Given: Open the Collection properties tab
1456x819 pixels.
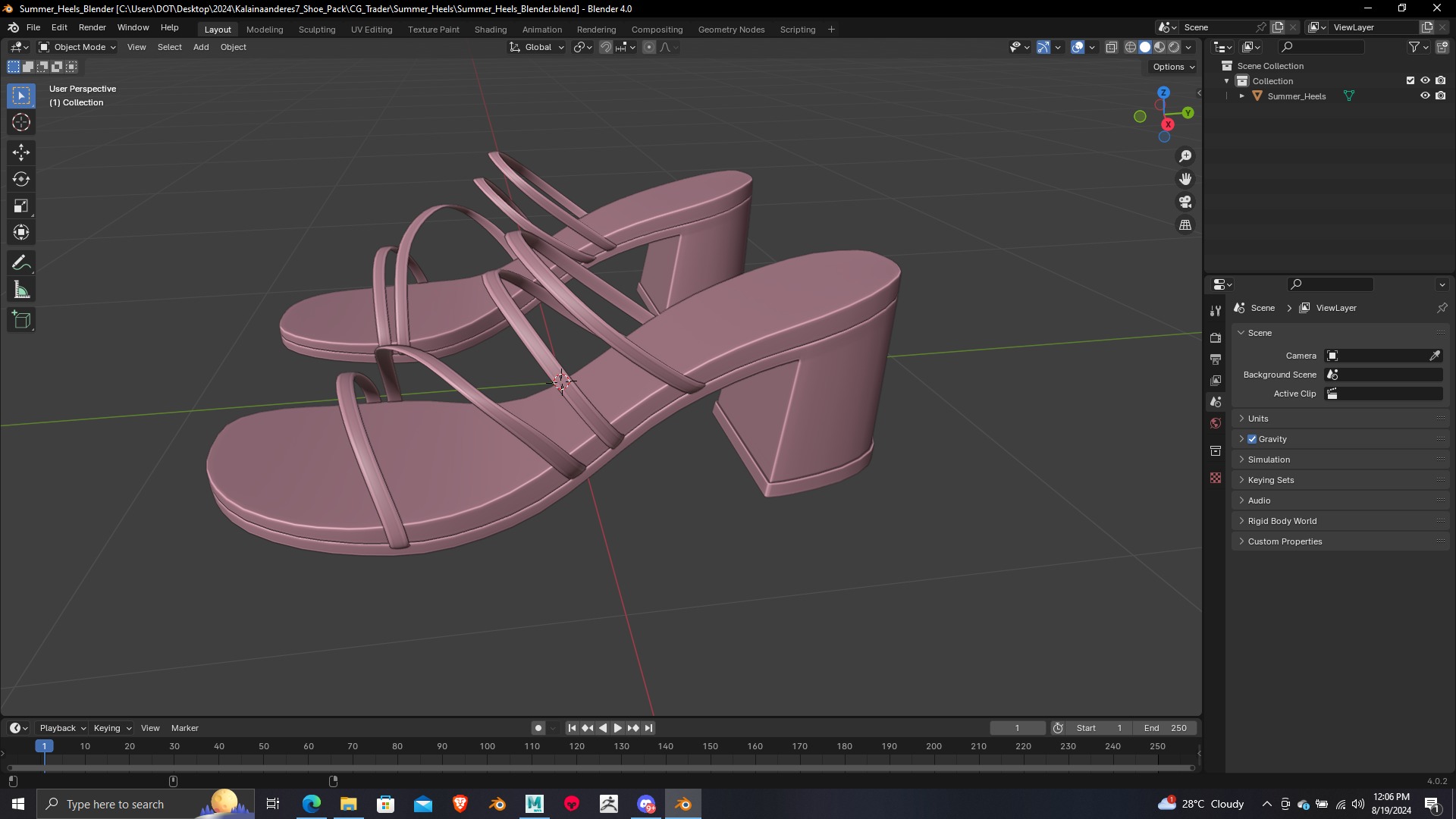Looking at the screenshot, I should pos(1216,450).
